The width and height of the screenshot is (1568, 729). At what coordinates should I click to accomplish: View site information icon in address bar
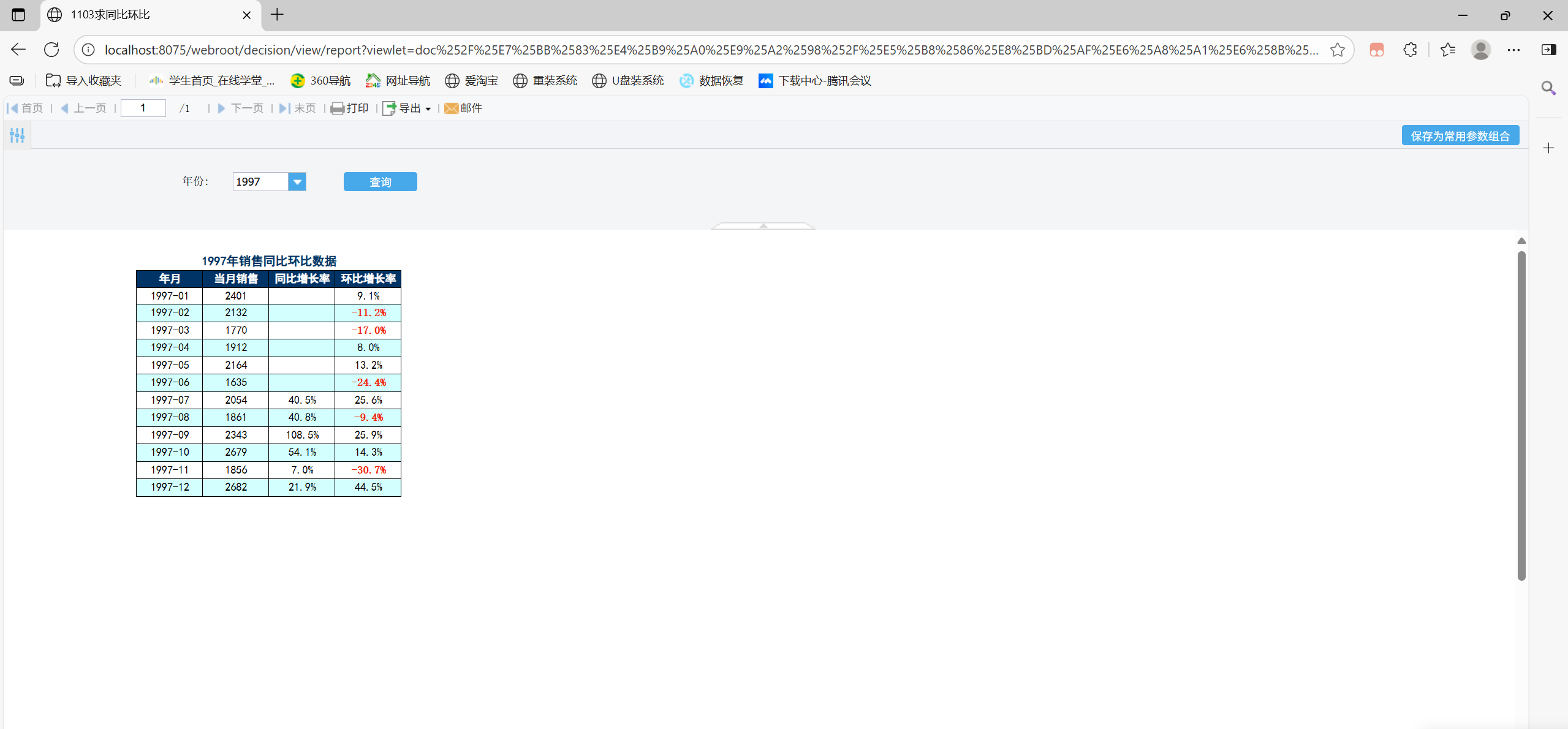point(89,50)
